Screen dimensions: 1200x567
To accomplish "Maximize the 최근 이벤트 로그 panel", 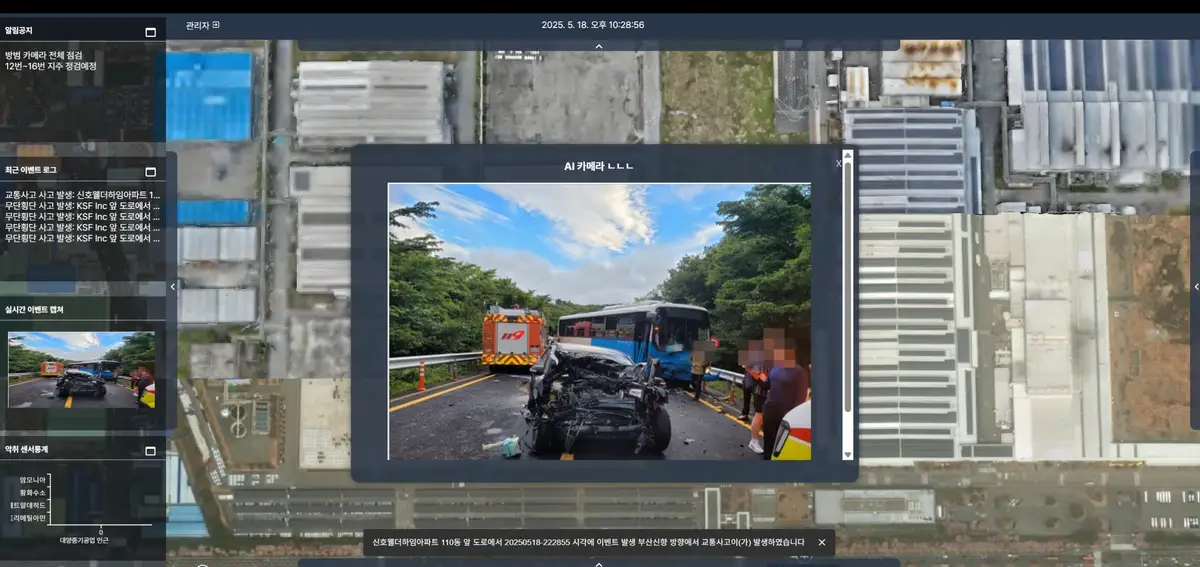I will click(151, 171).
